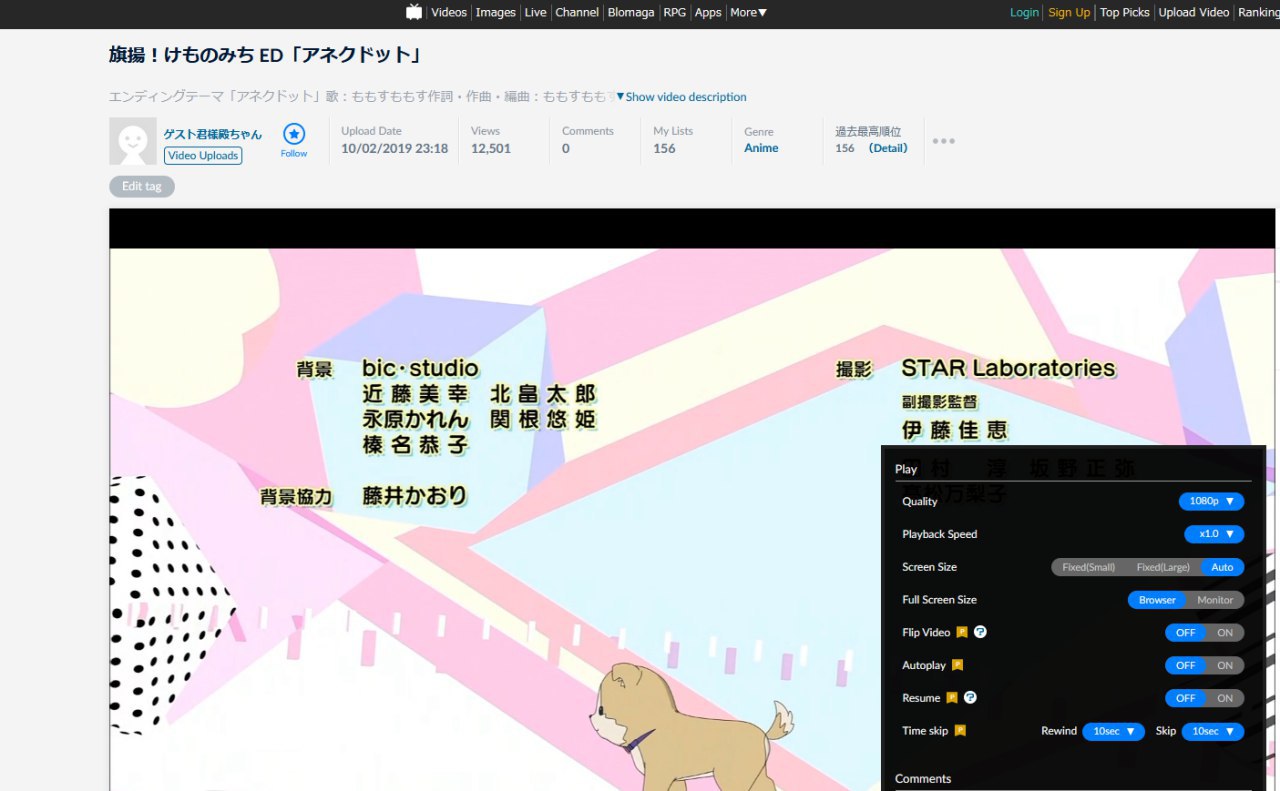Image resolution: width=1280 pixels, height=791 pixels.
Task: Click the premium badge next to Autoplay
Action: coord(957,665)
